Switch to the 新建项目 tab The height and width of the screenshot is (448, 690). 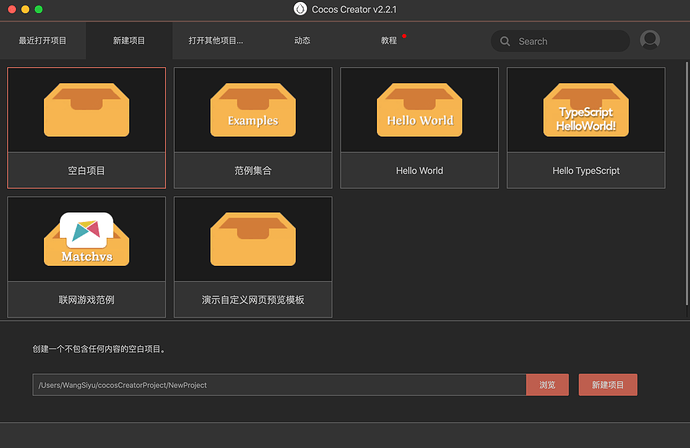128,40
